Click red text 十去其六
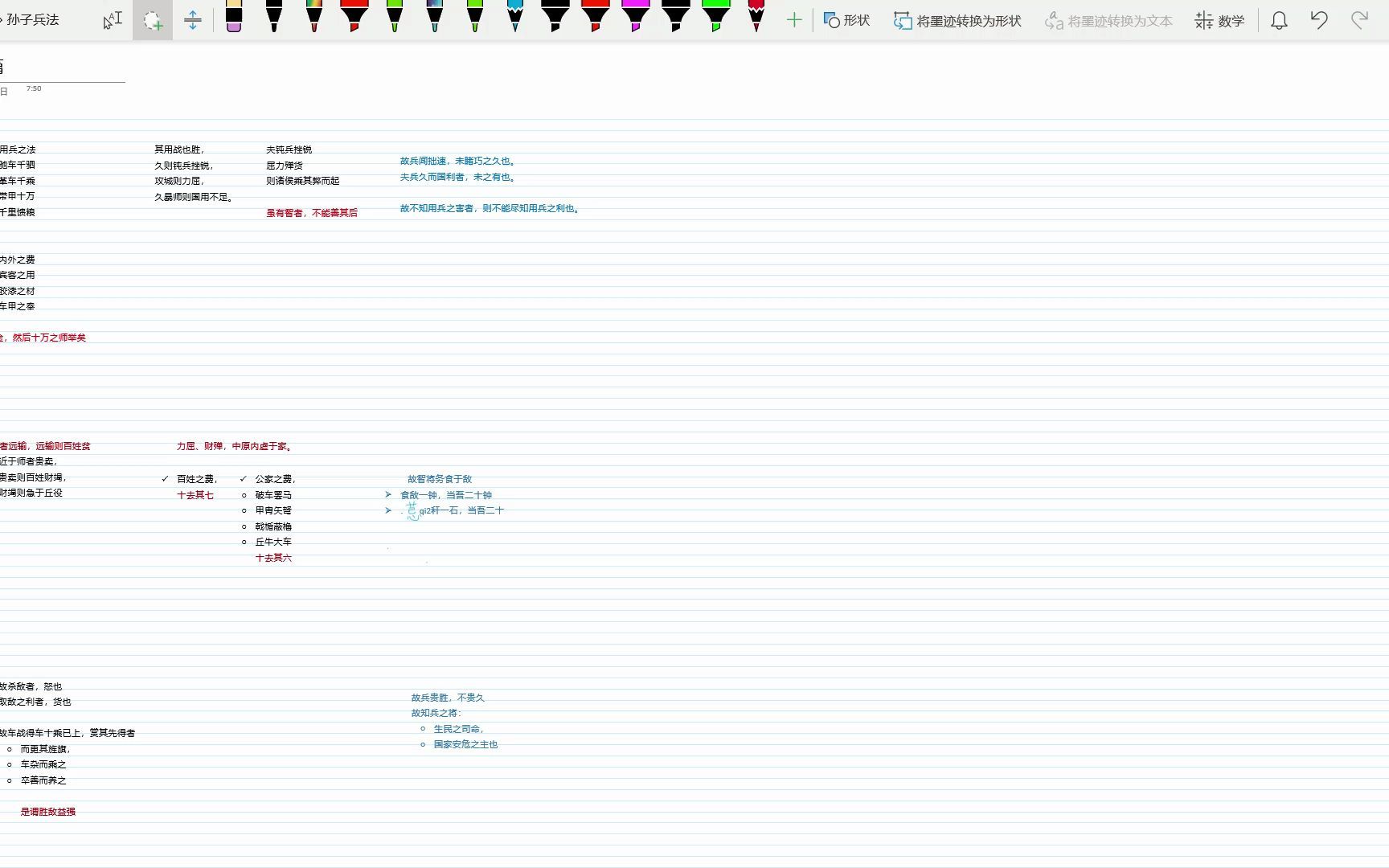 coord(273,558)
